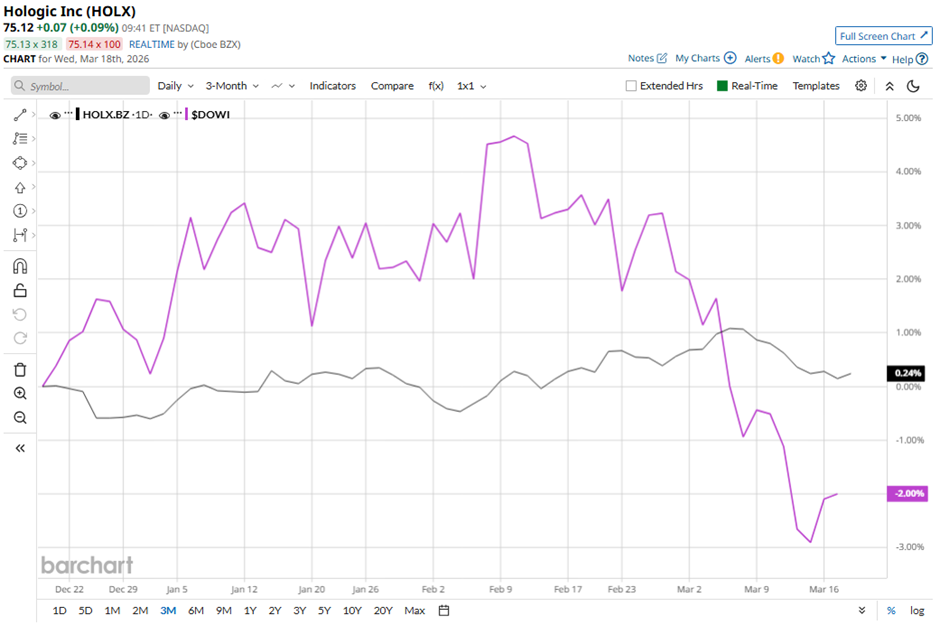
Task: Select the 2M range tab
Action: pyautogui.click(x=140, y=611)
